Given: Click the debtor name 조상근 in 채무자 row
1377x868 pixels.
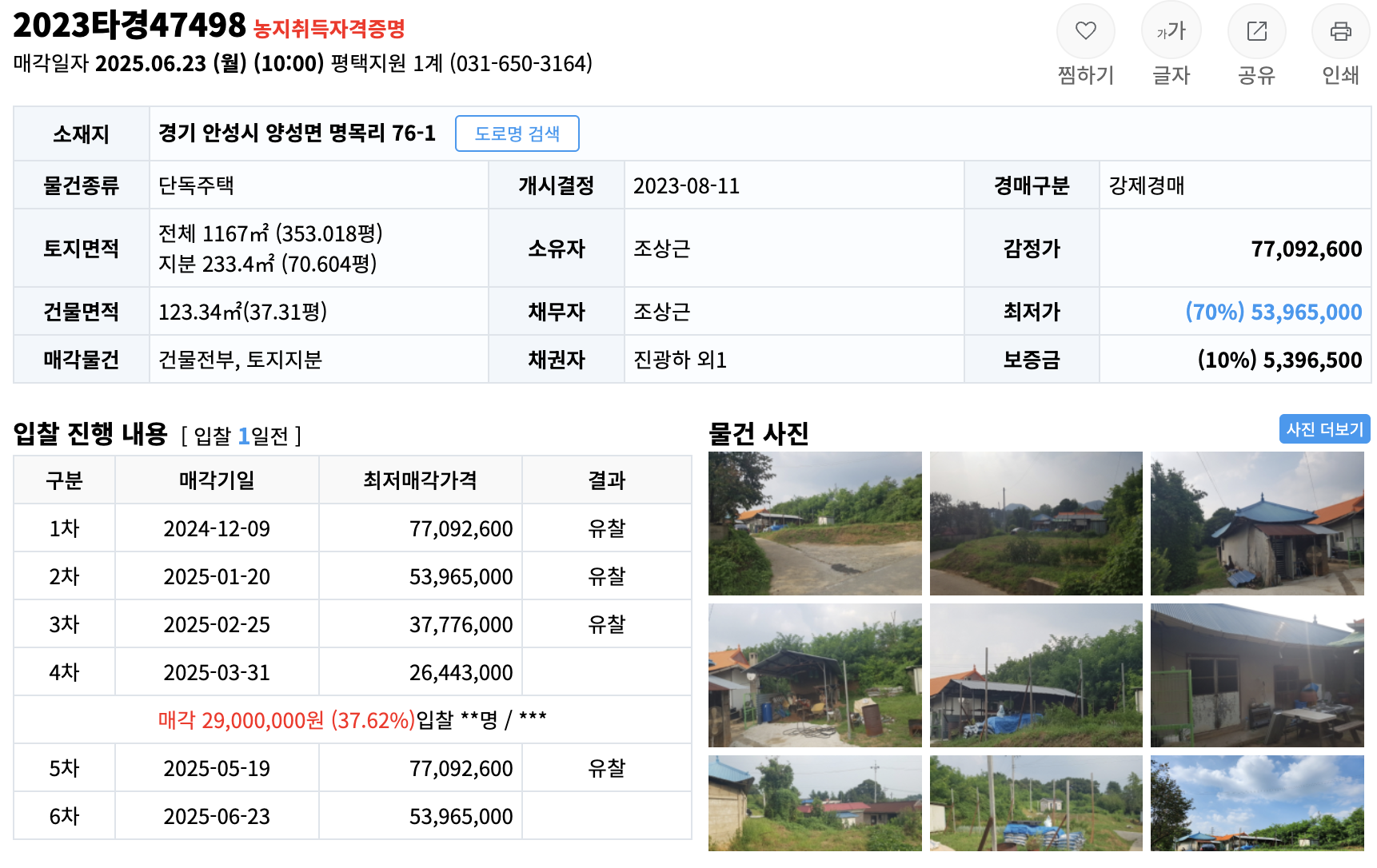Looking at the screenshot, I should [661, 312].
